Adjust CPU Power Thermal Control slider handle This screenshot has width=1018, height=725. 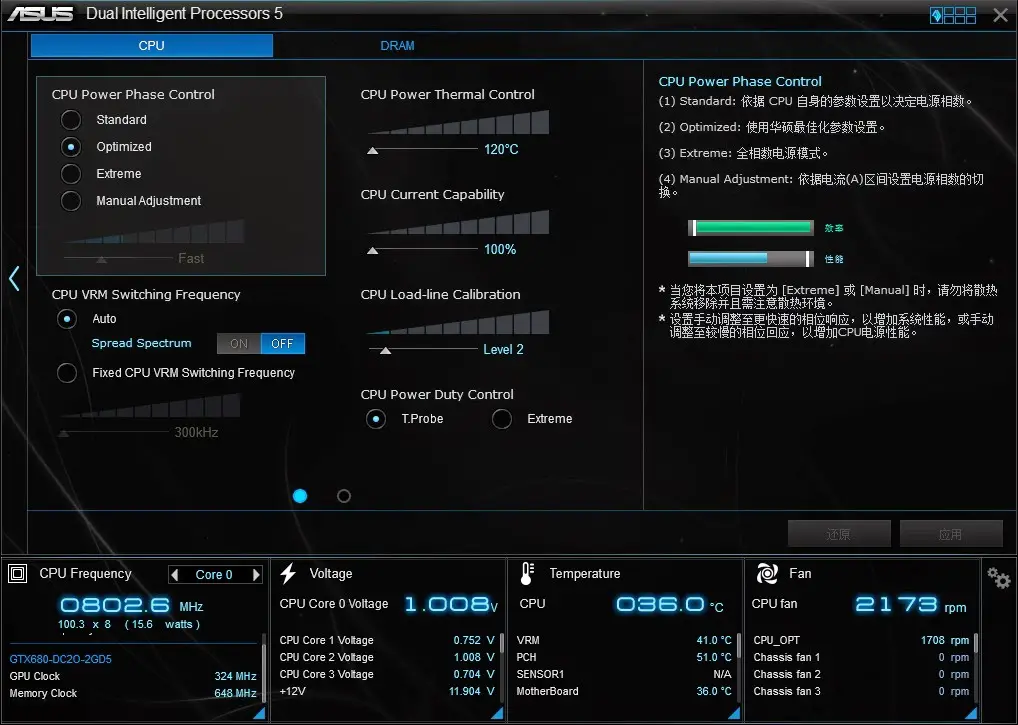[x=373, y=151]
